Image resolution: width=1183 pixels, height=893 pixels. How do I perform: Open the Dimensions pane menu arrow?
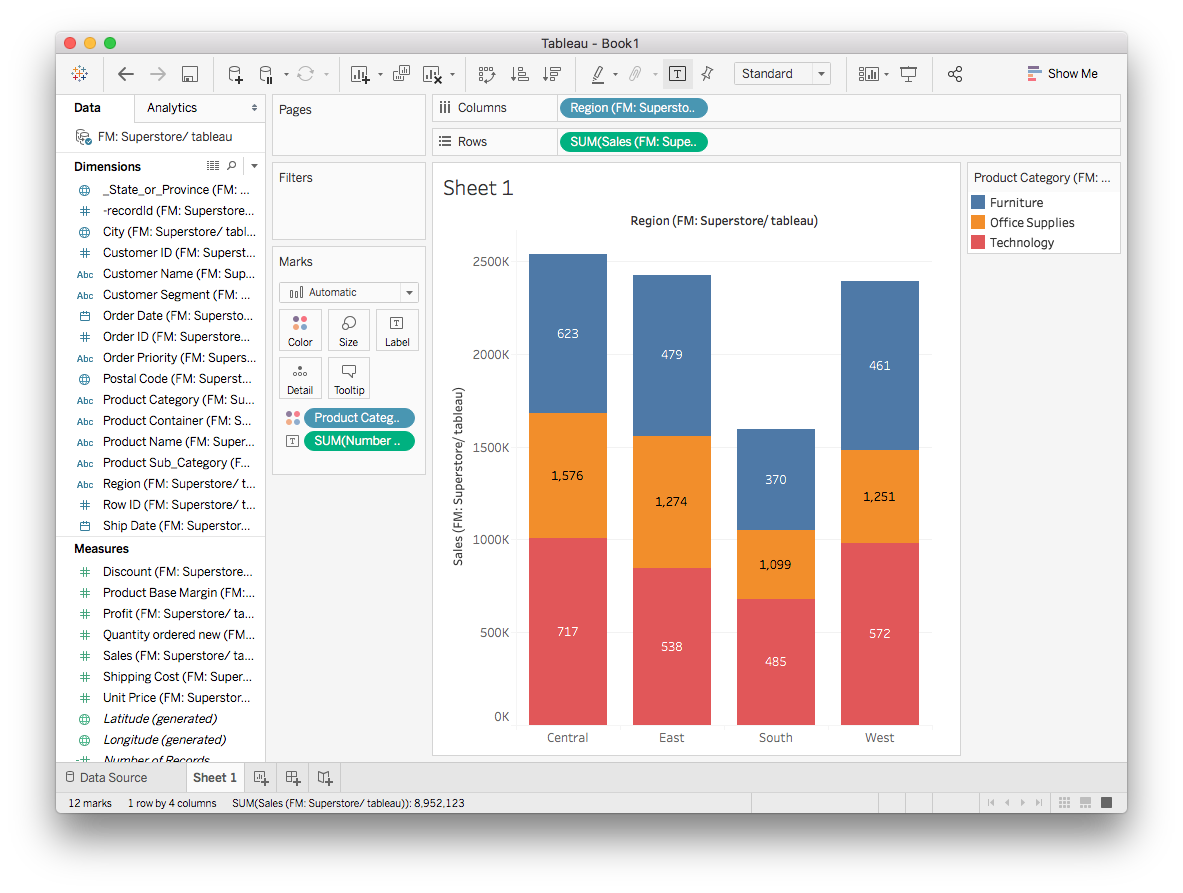(x=254, y=166)
